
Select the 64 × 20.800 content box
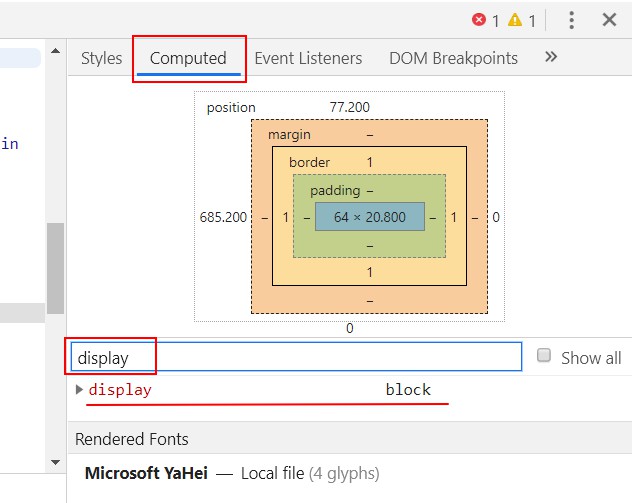(x=369, y=216)
